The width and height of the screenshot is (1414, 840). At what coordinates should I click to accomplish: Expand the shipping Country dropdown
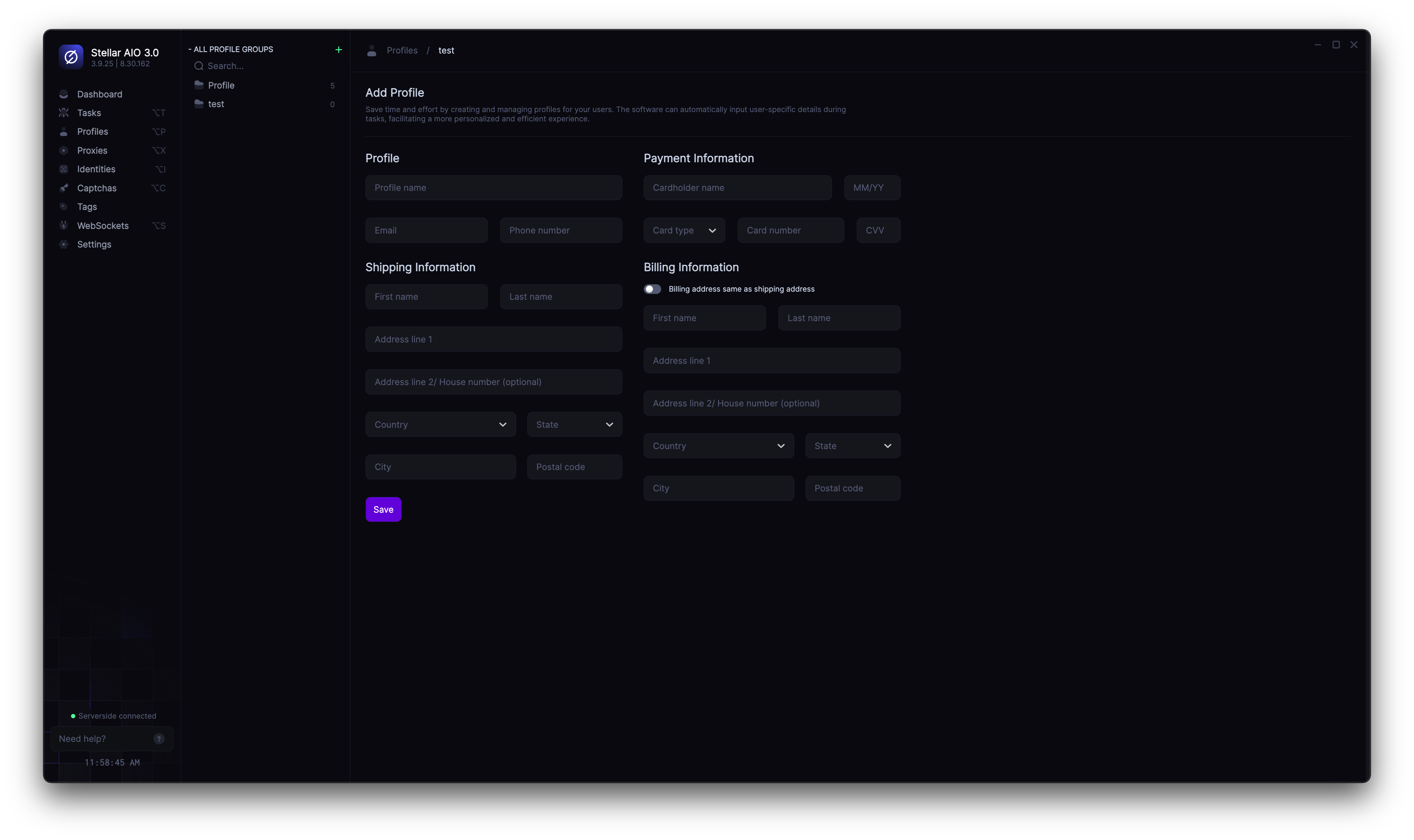(440, 425)
